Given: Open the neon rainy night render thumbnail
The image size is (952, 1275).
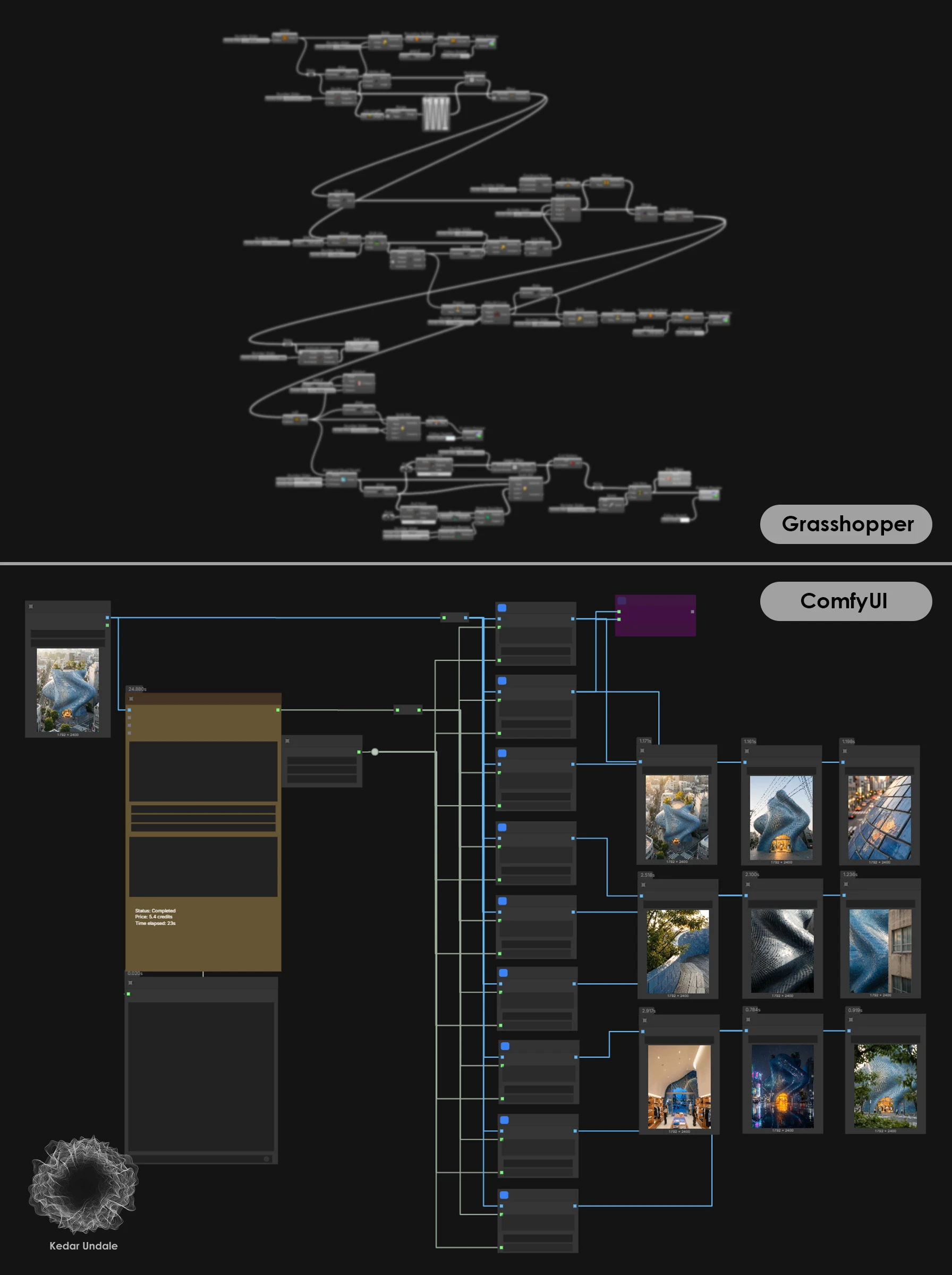Looking at the screenshot, I should point(783,1086).
